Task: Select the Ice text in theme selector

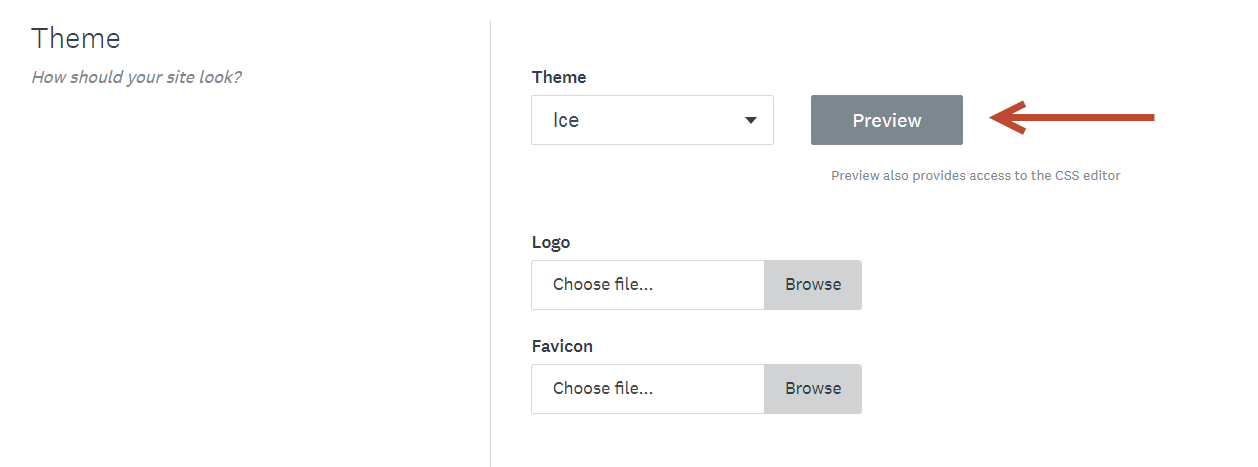Action: tap(566, 121)
